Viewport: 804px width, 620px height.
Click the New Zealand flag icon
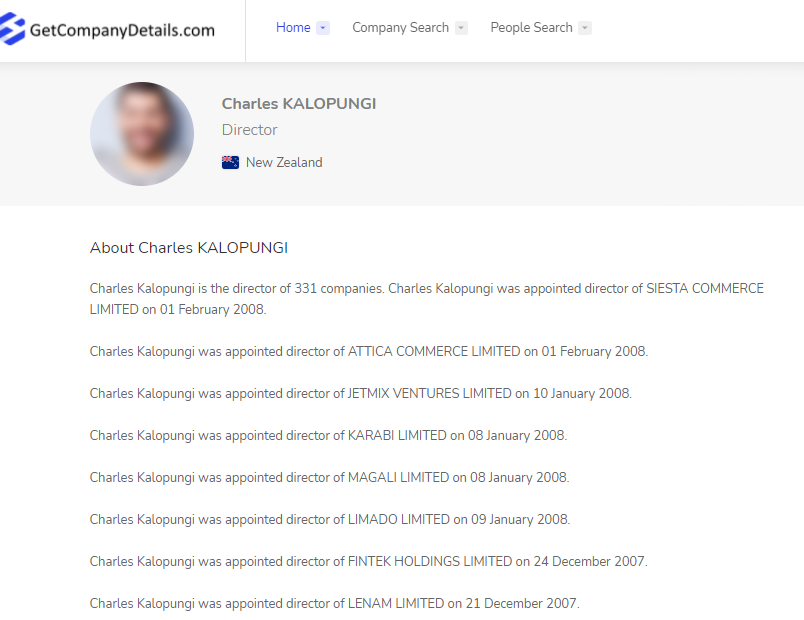230,163
